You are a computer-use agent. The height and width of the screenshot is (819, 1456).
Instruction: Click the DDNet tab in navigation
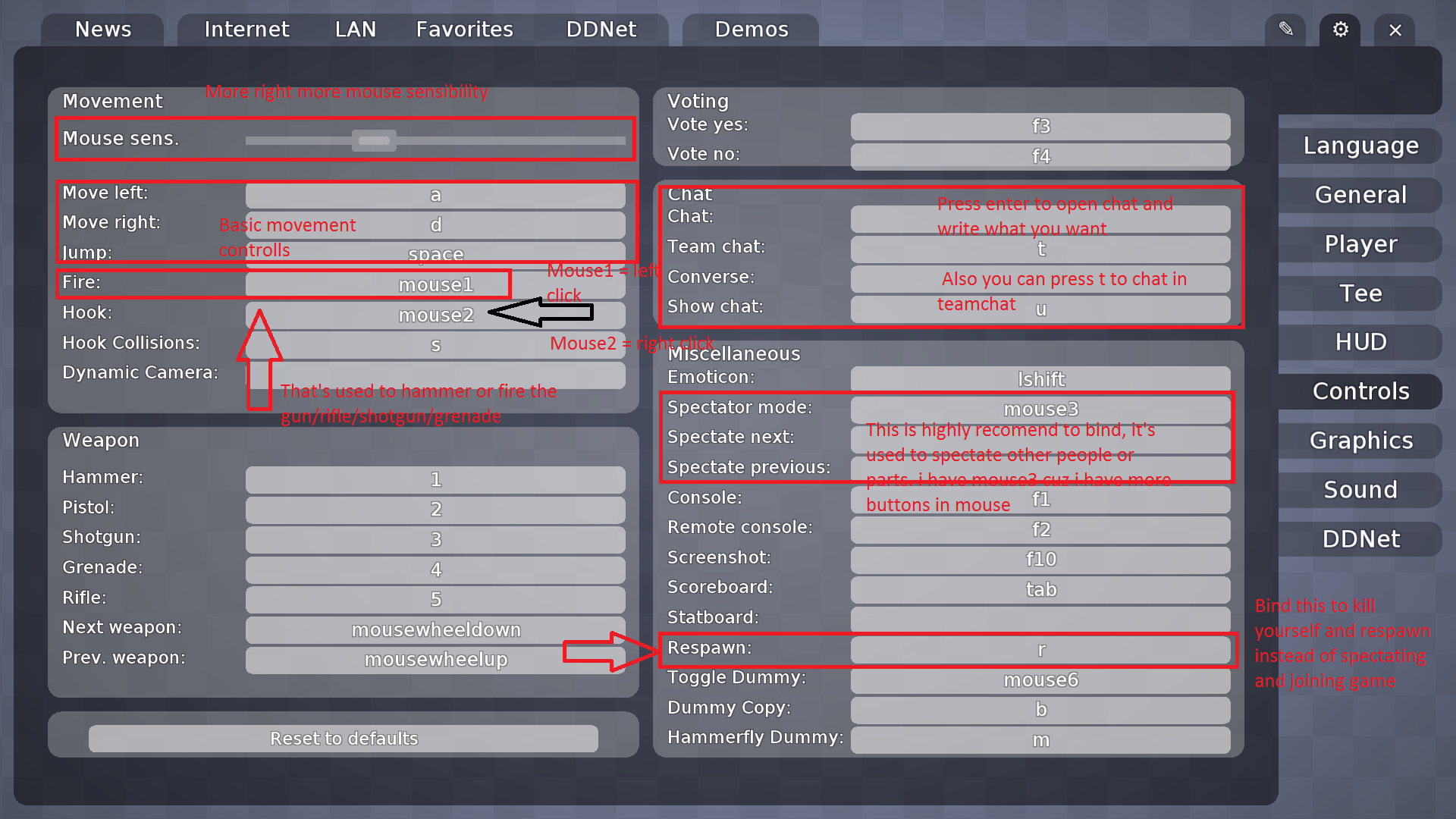coord(600,29)
